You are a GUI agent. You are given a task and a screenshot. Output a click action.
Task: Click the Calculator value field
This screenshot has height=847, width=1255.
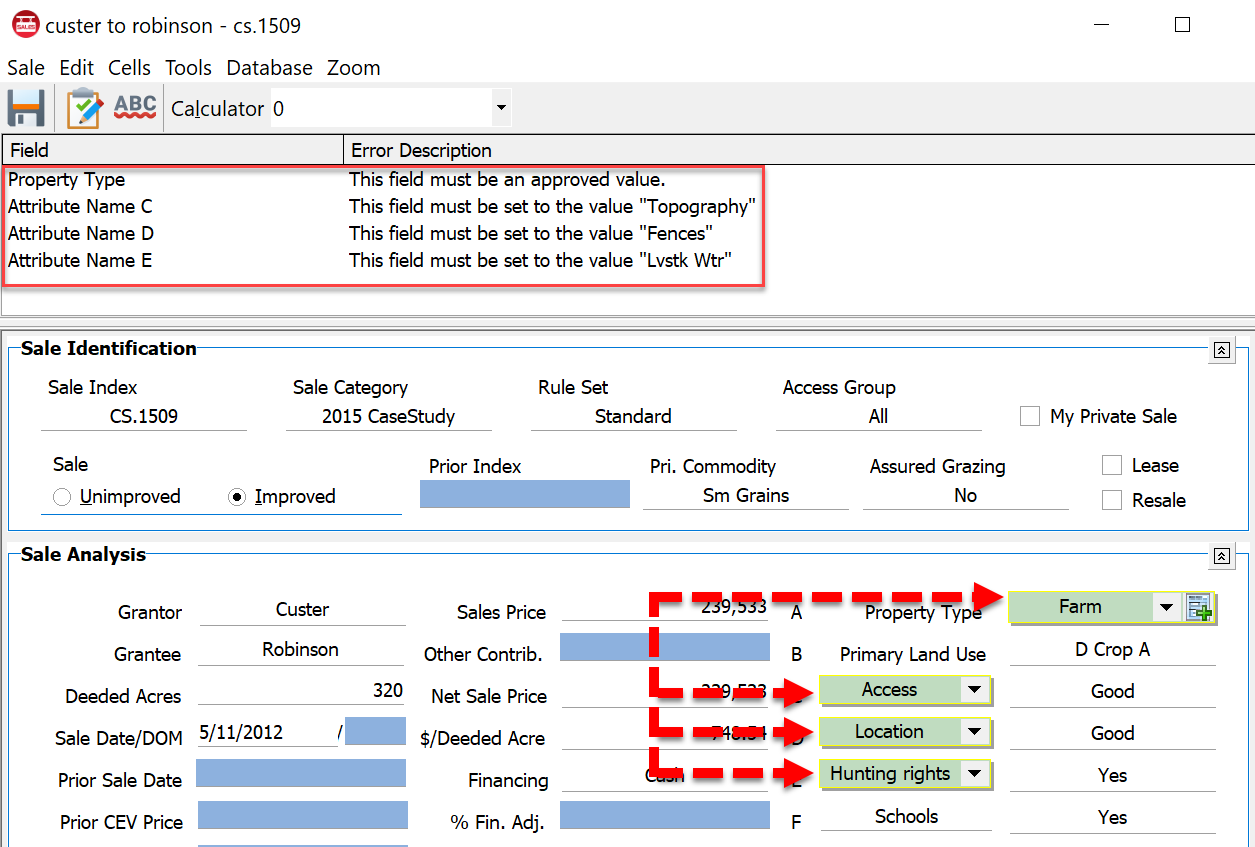pyautogui.click(x=380, y=108)
